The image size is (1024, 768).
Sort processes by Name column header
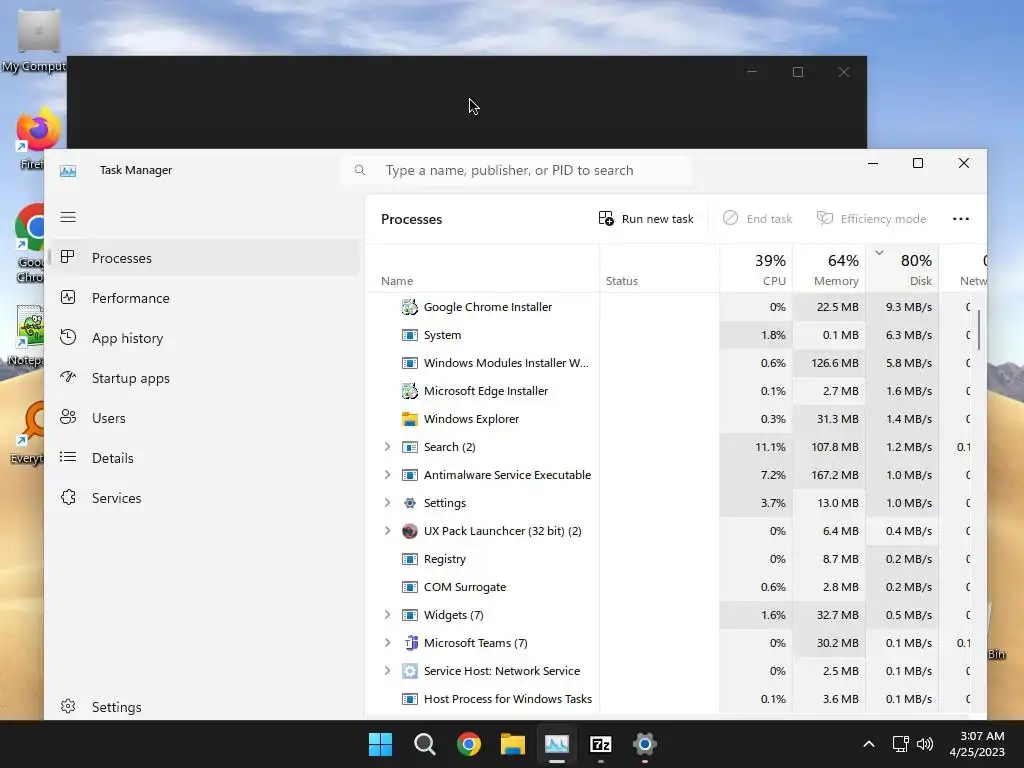[483, 269]
